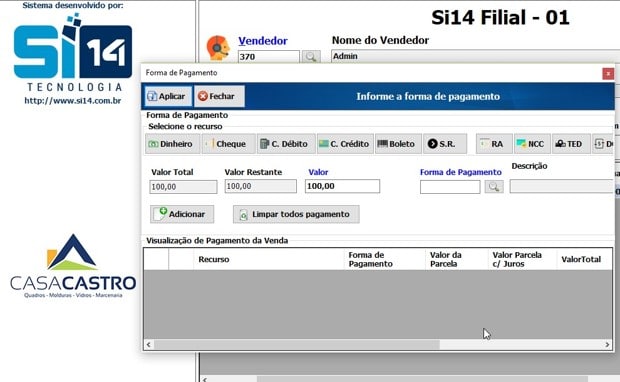The height and width of the screenshot is (382, 620).
Task: Click the Aplicar button
Action: tap(168, 96)
